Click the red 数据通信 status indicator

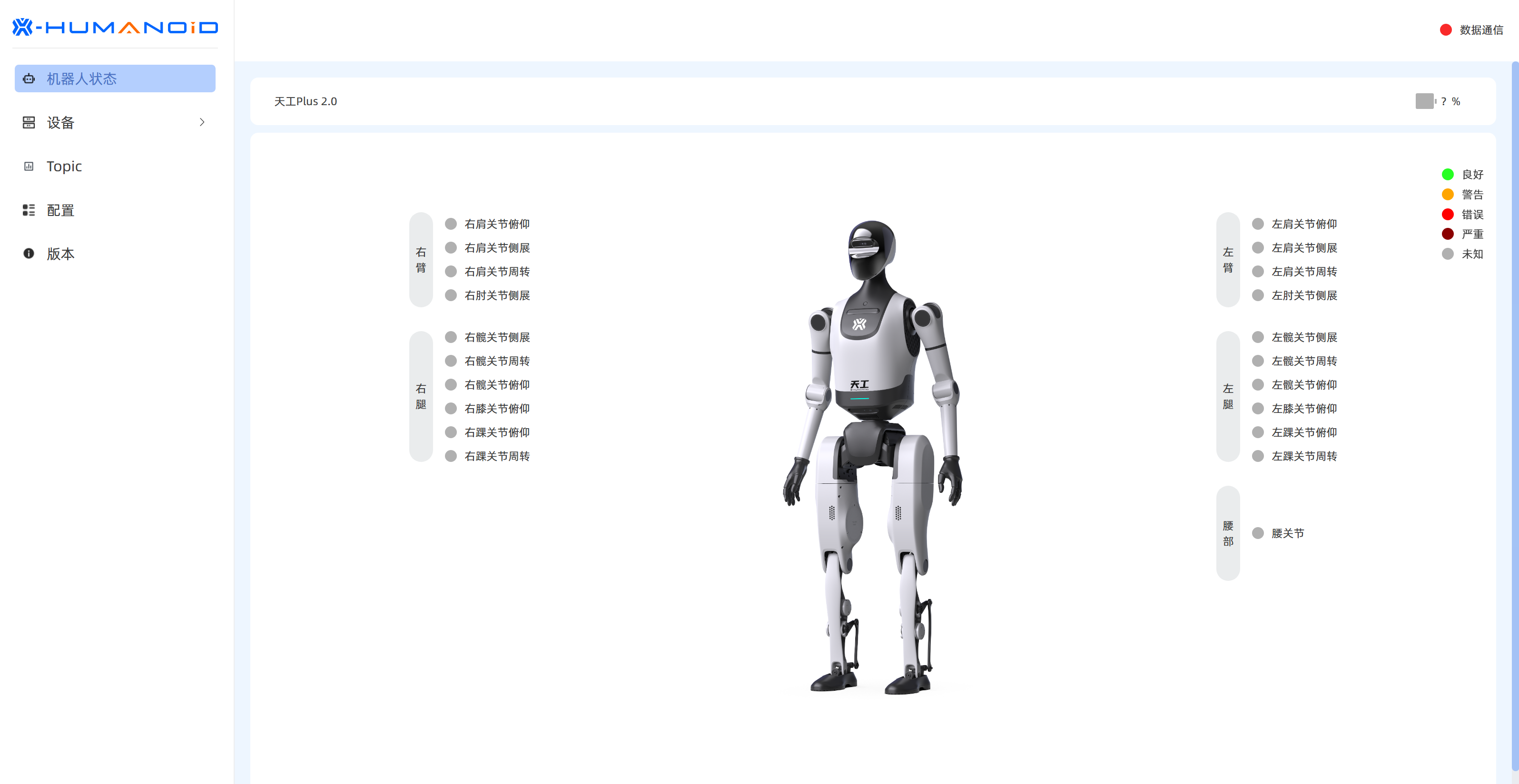[1445, 30]
